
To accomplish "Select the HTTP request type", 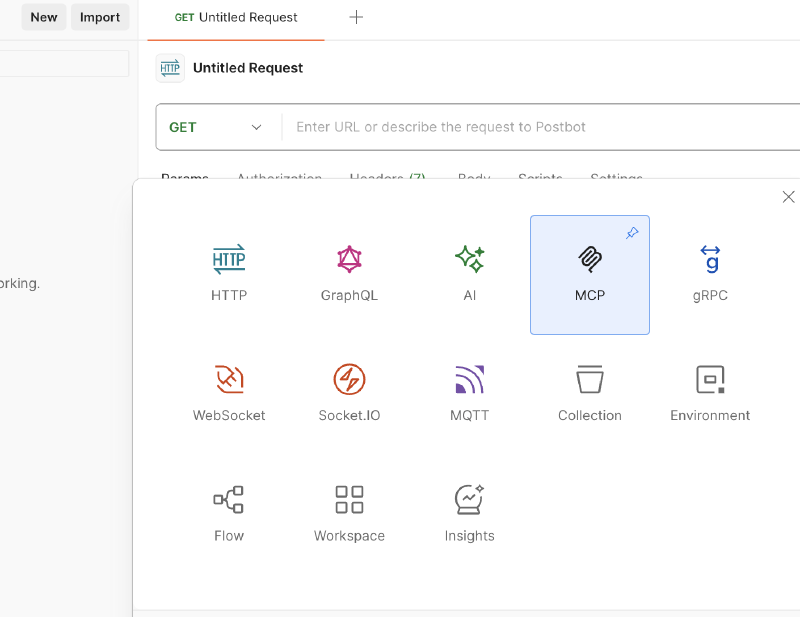I will click(229, 275).
